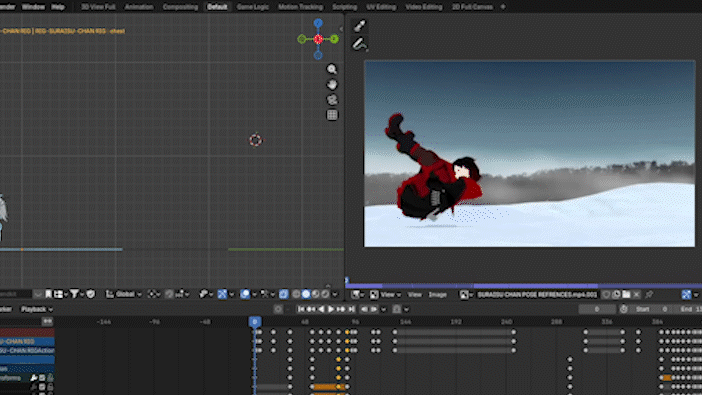Open the Global transform orientation dropdown

[124, 294]
